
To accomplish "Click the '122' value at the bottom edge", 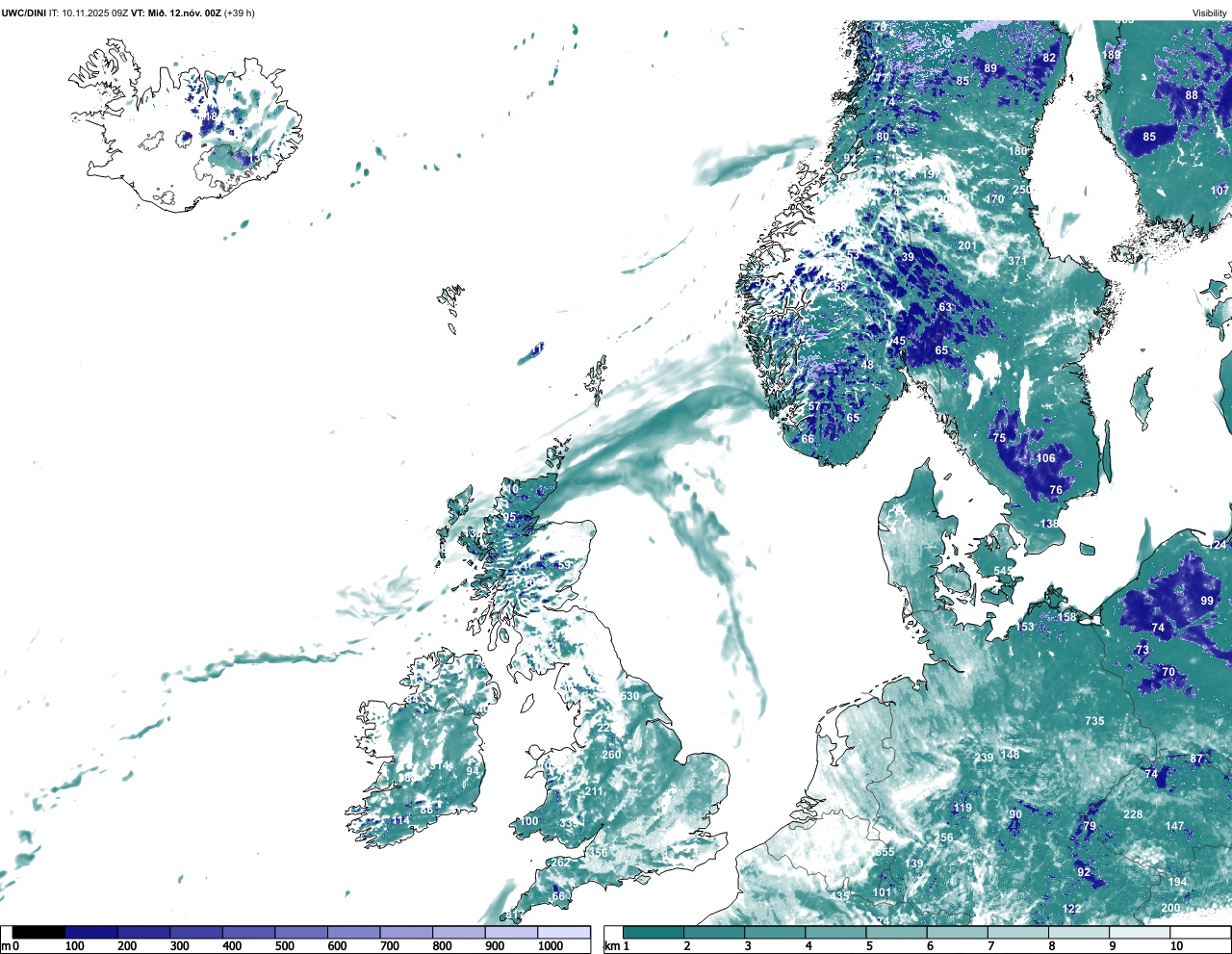I will pyautogui.click(x=1071, y=909).
